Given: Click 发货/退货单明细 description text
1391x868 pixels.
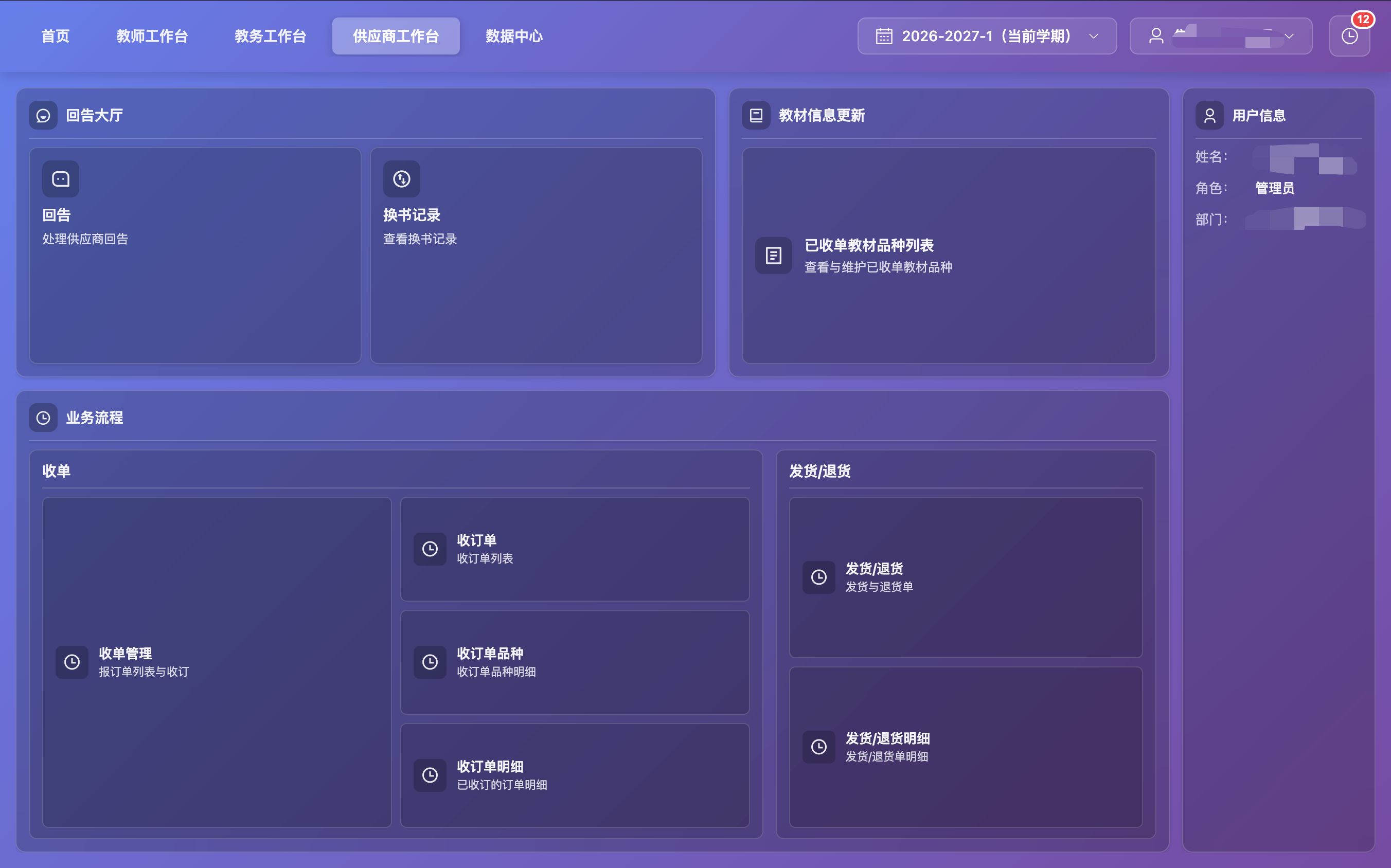Looking at the screenshot, I should 887,756.
